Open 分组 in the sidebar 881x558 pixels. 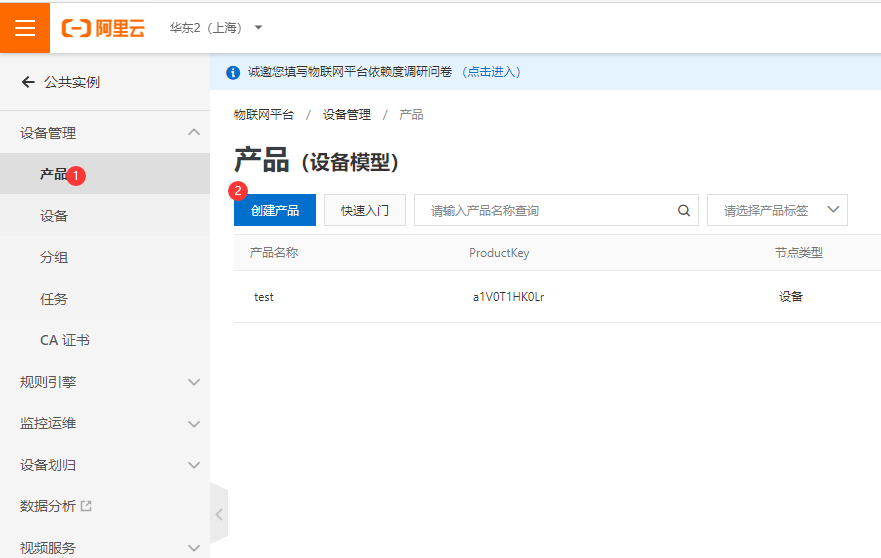point(105,257)
